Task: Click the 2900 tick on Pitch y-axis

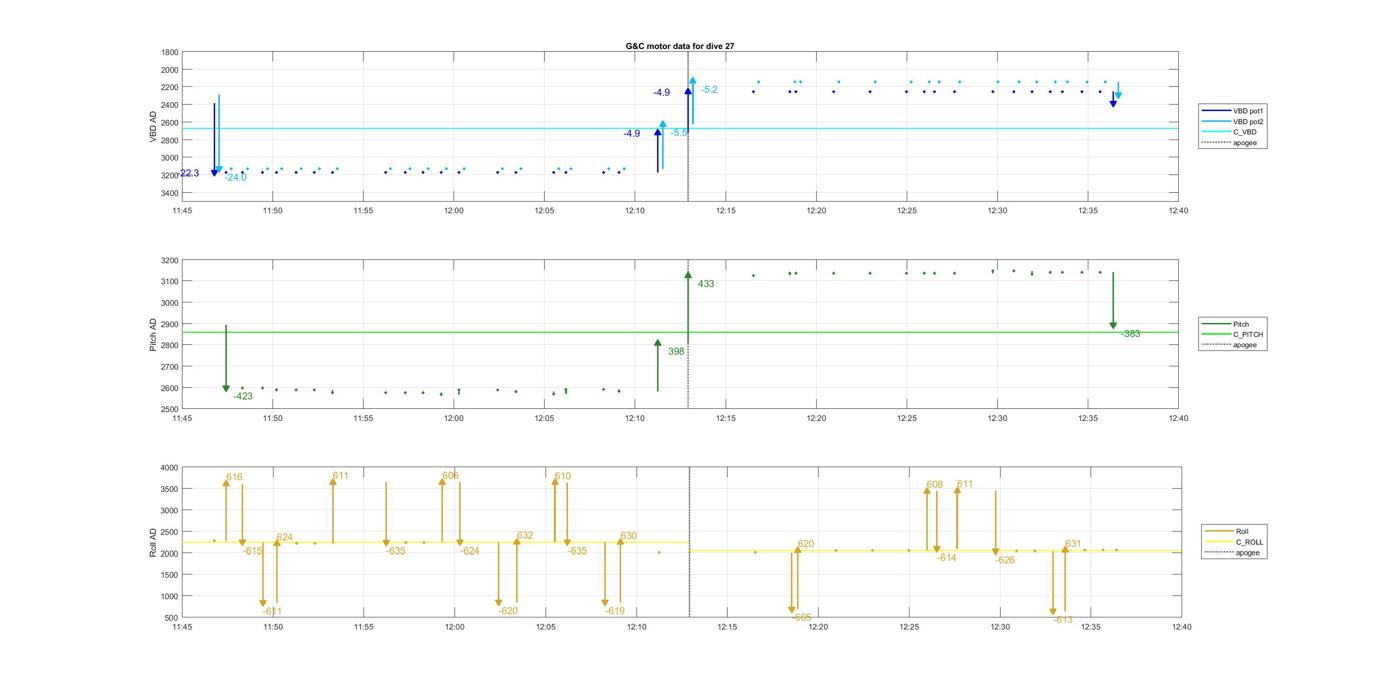Action: point(170,324)
